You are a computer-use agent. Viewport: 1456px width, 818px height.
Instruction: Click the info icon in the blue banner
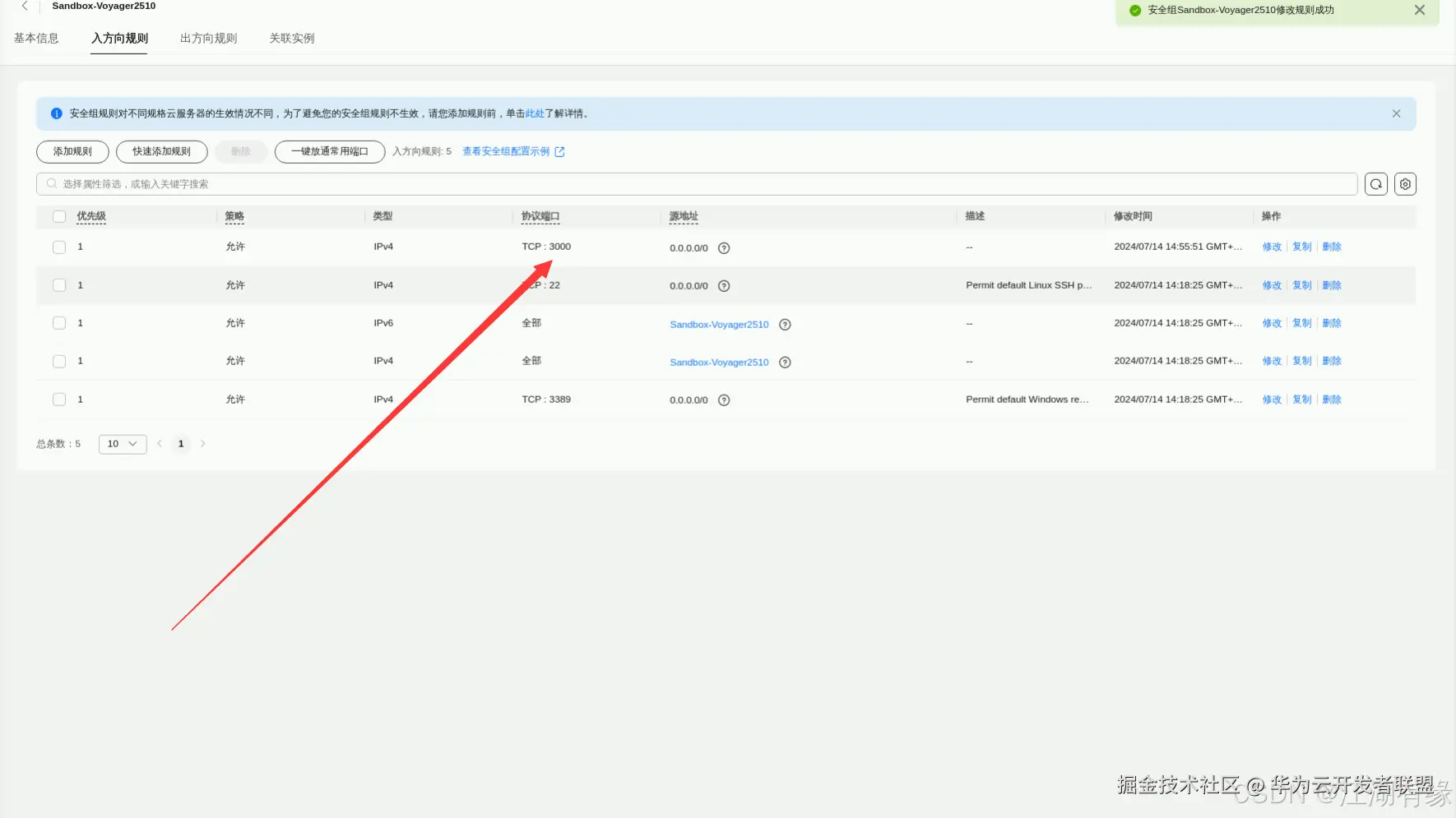point(57,113)
